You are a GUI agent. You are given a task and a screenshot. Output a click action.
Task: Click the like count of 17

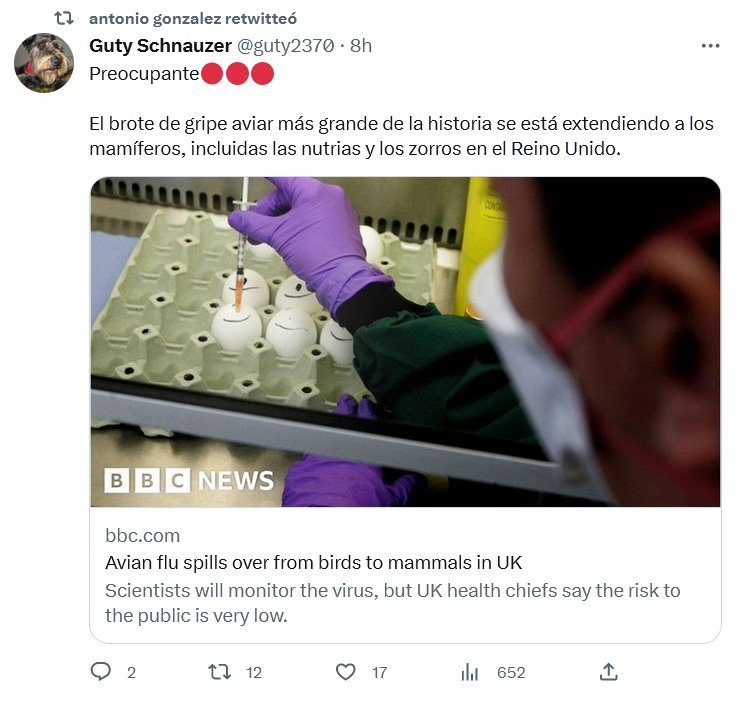click(x=379, y=672)
